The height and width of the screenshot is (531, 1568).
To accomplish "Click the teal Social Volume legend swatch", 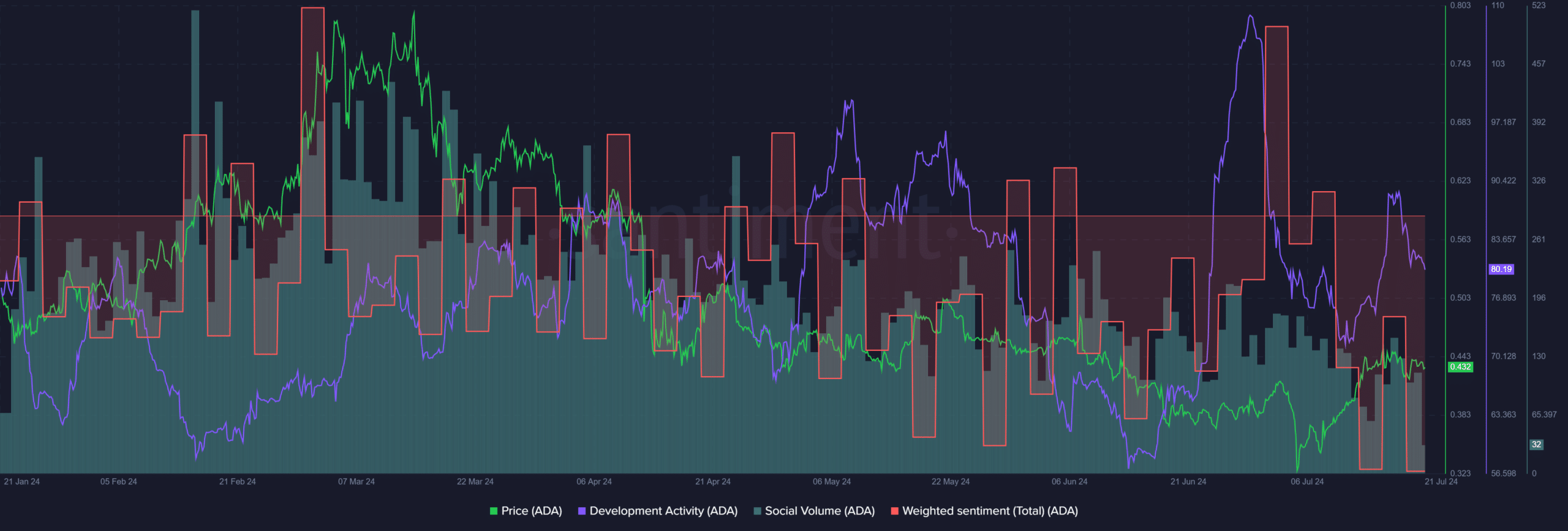I will [x=757, y=511].
